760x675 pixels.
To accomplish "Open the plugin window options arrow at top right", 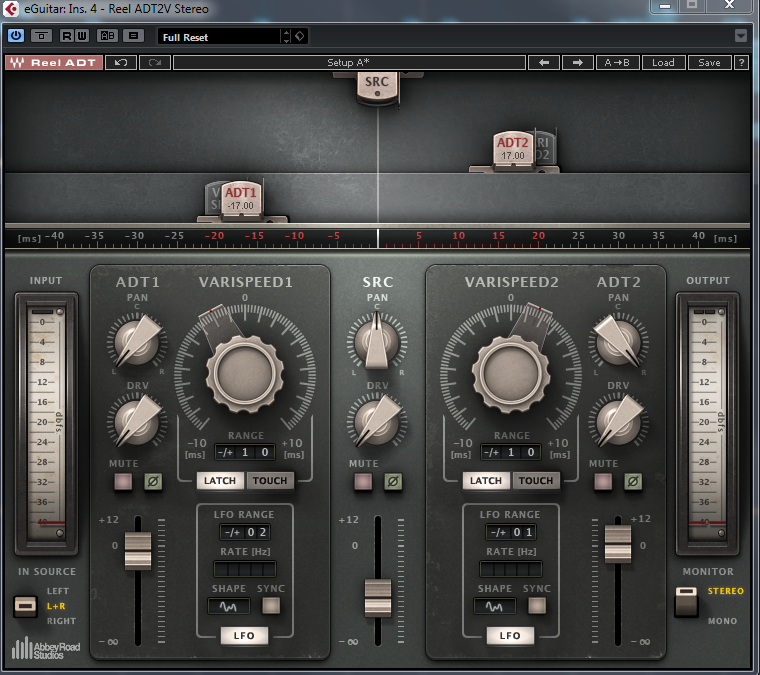I will click(741, 36).
